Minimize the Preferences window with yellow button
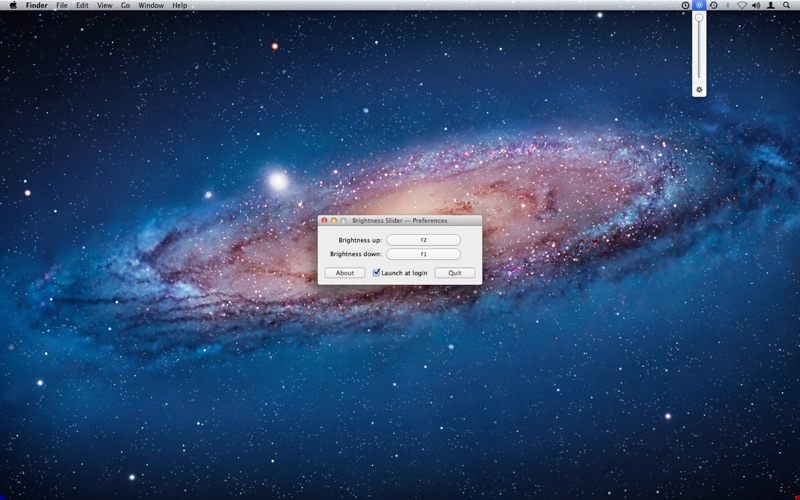The image size is (800, 500). point(334,220)
